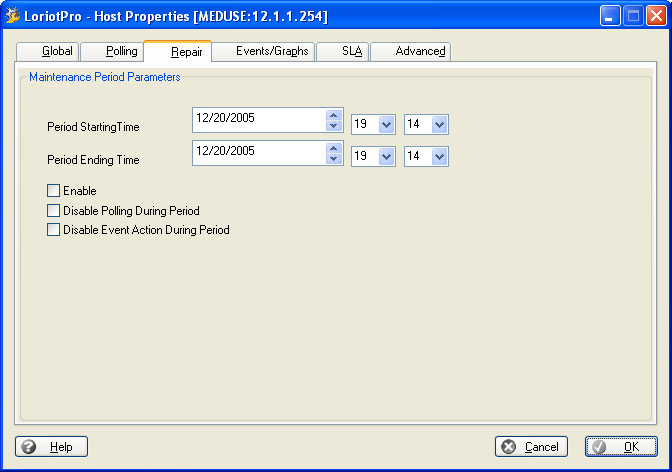Image resolution: width=672 pixels, height=472 pixels.
Task: Cancel the Host Properties dialog
Action: tap(531, 447)
